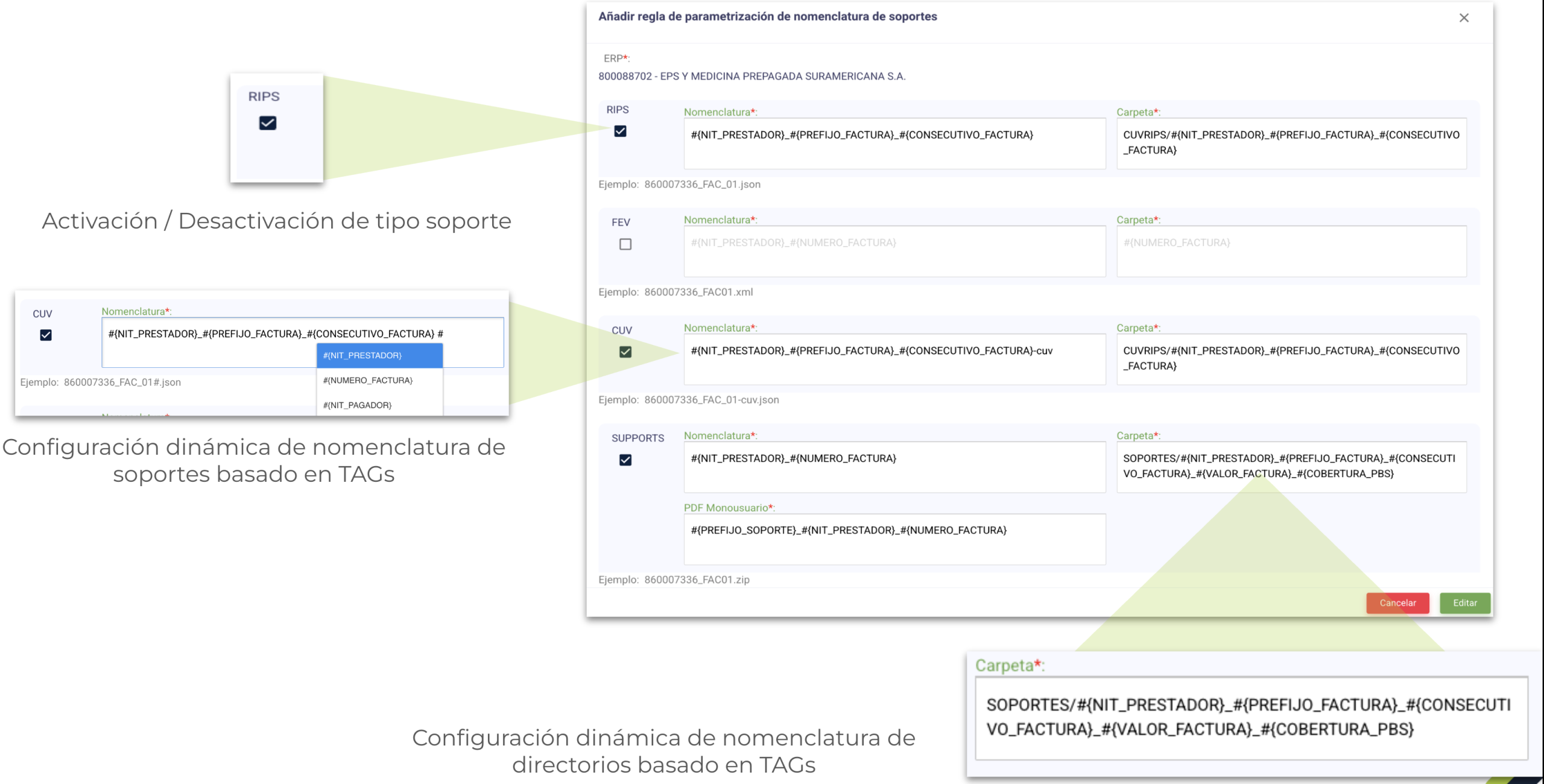Click example text 860007336_FAC01.xml
Screen dimensions: 1544x784
(698, 292)
